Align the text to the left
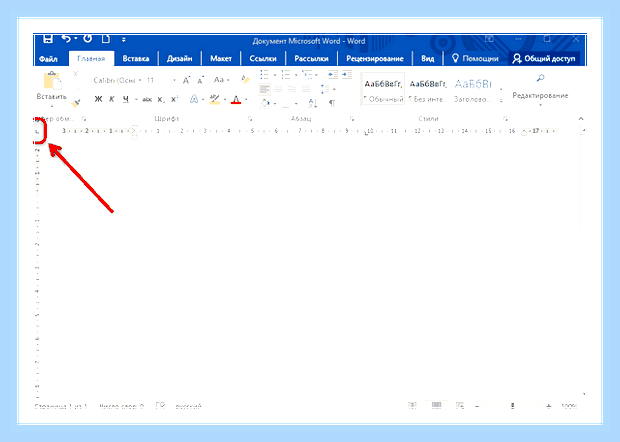The image size is (620, 442). point(265,89)
